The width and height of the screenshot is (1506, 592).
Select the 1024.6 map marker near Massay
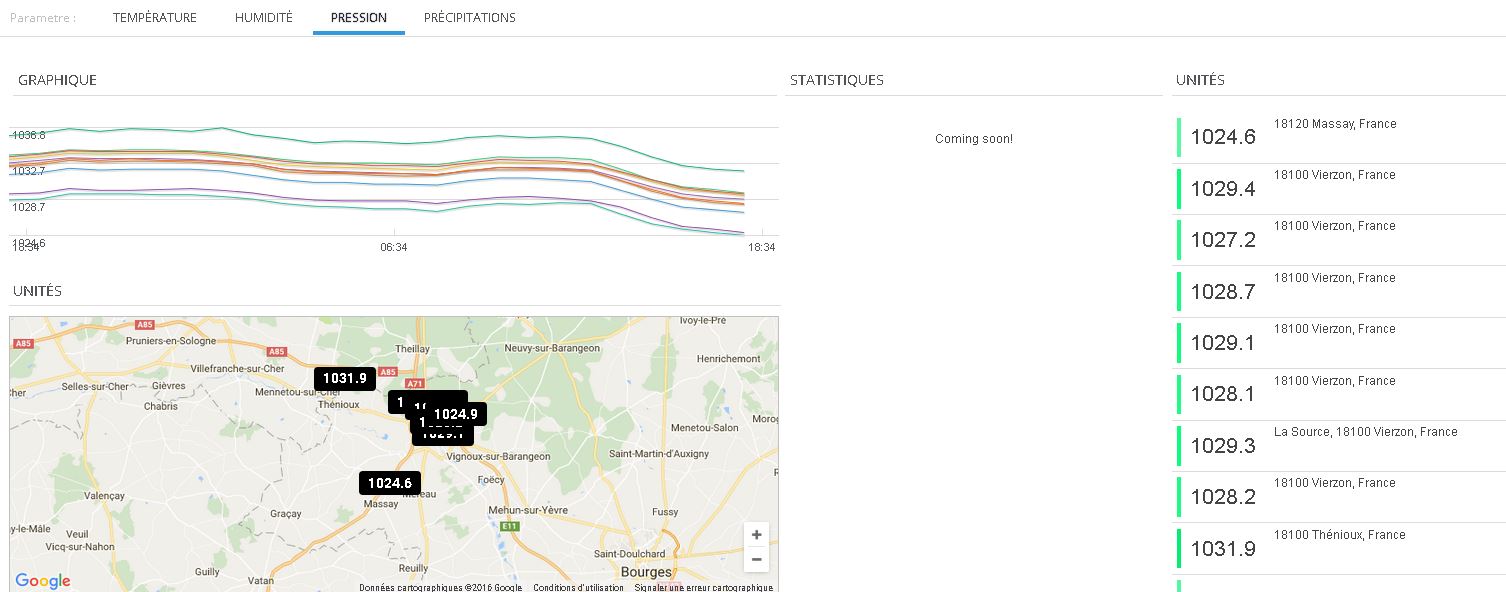coord(389,483)
